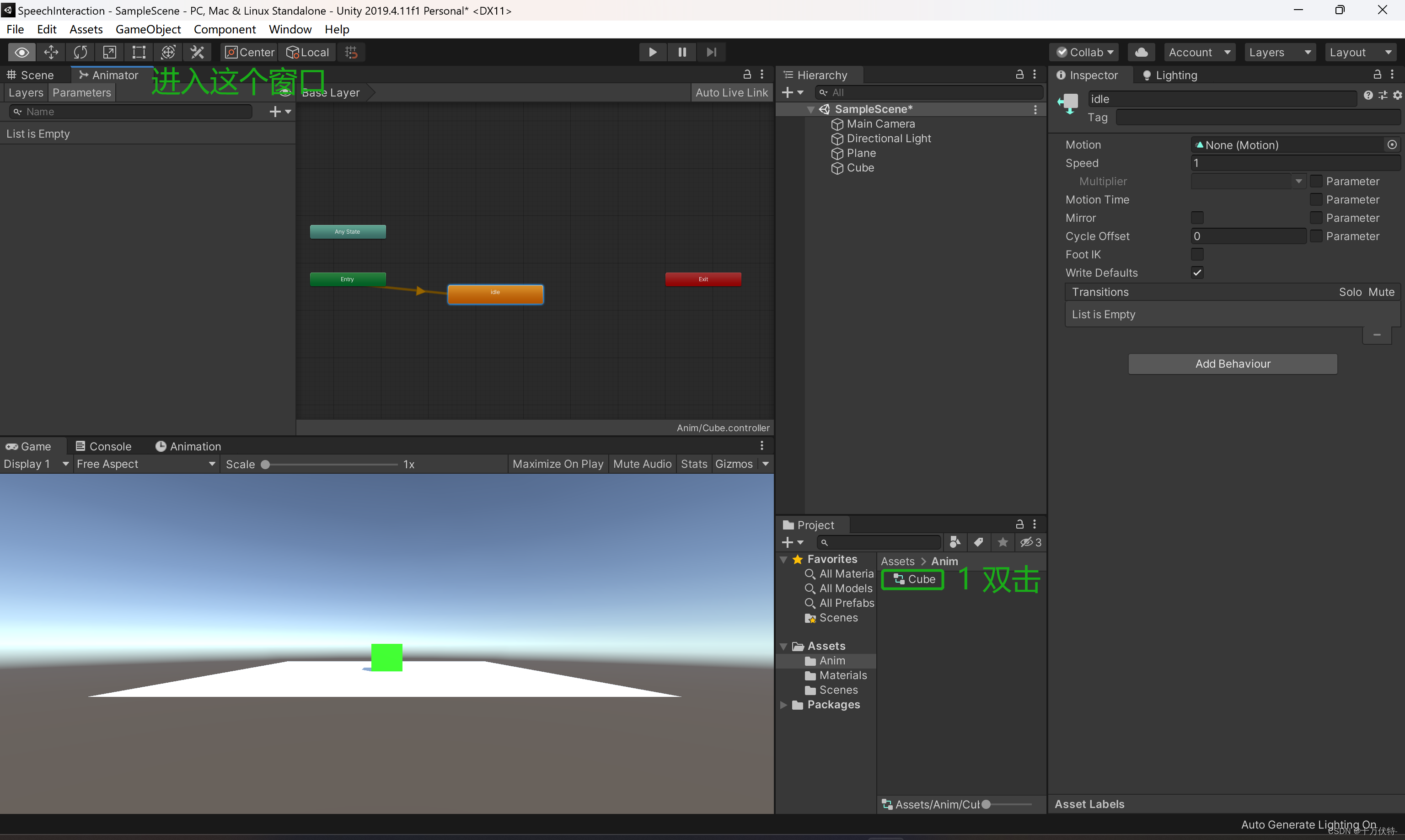
Task: Open the Free Aspect dropdown
Action: 145,464
